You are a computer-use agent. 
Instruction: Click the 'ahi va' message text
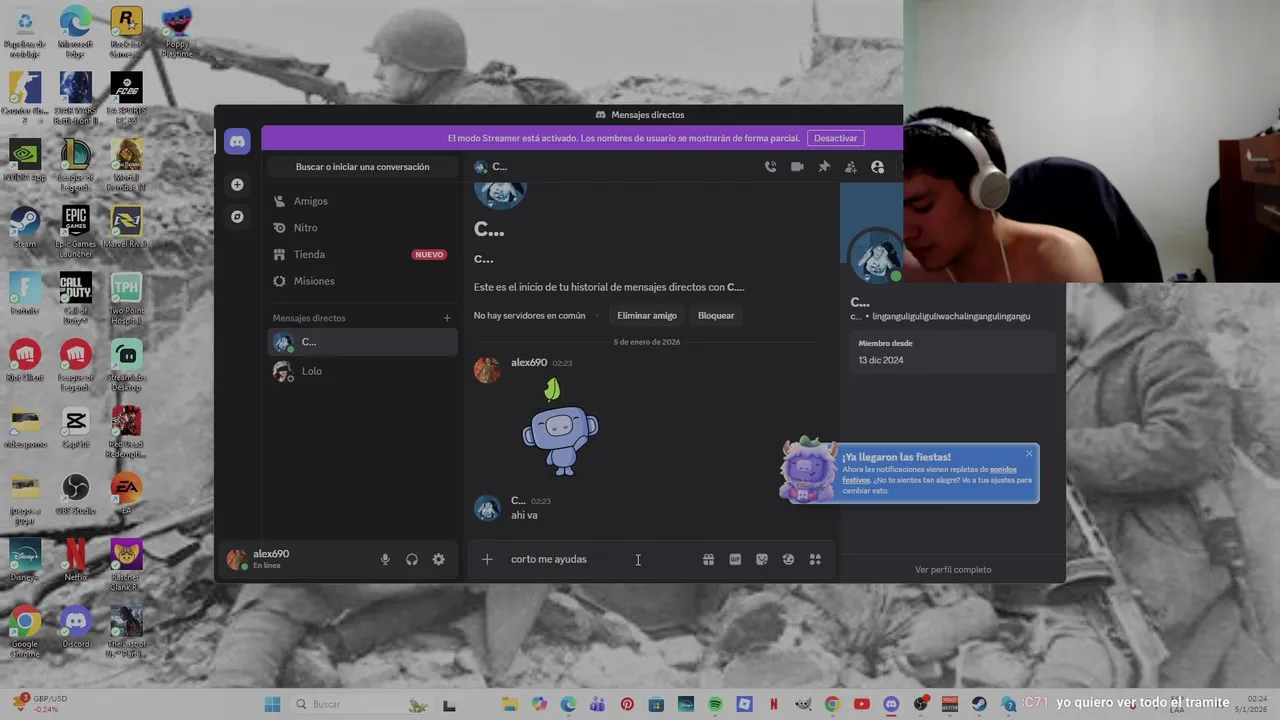pyautogui.click(x=524, y=516)
